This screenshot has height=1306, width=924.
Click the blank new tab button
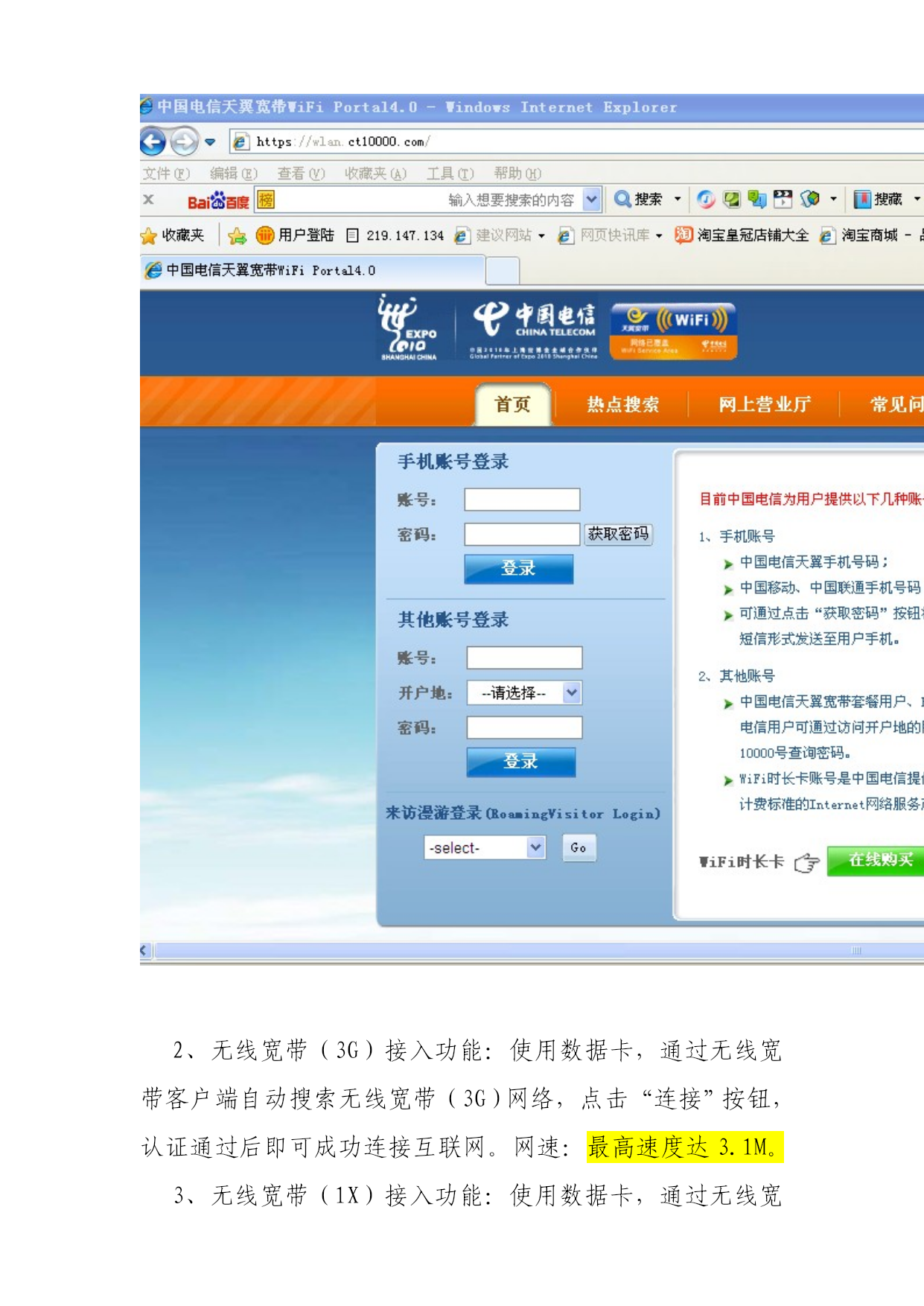coord(503,271)
